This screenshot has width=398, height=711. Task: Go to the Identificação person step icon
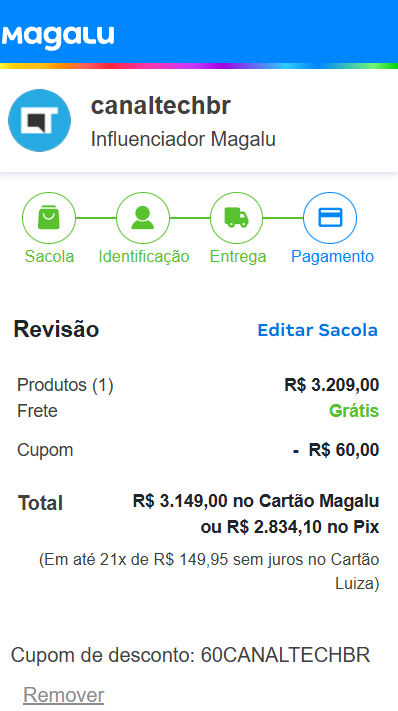[x=143, y=218]
